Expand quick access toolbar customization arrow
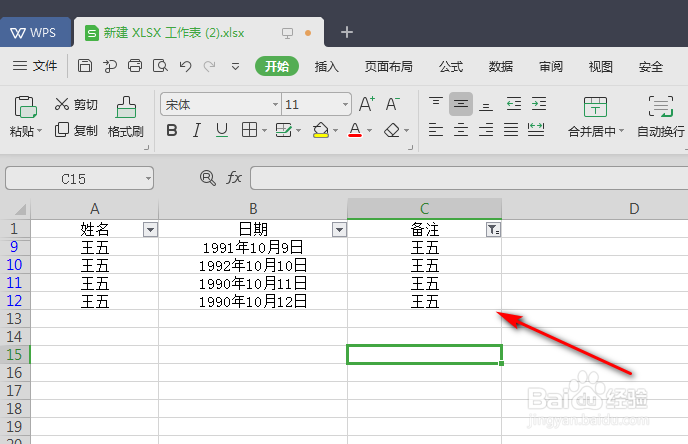Image resolution: width=688 pixels, height=444 pixels. (236, 67)
